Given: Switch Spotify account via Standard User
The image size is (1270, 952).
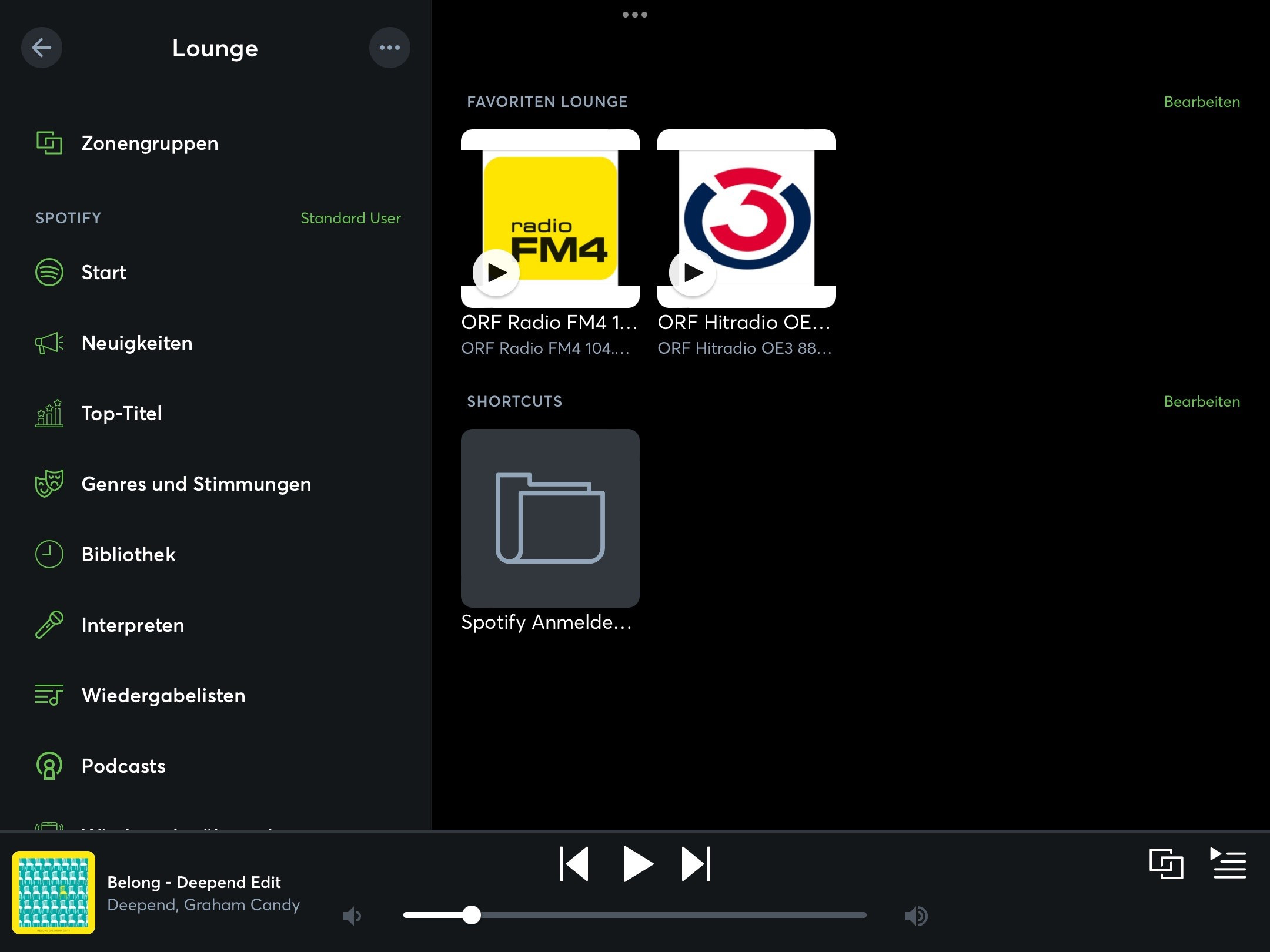Looking at the screenshot, I should point(350,218).
